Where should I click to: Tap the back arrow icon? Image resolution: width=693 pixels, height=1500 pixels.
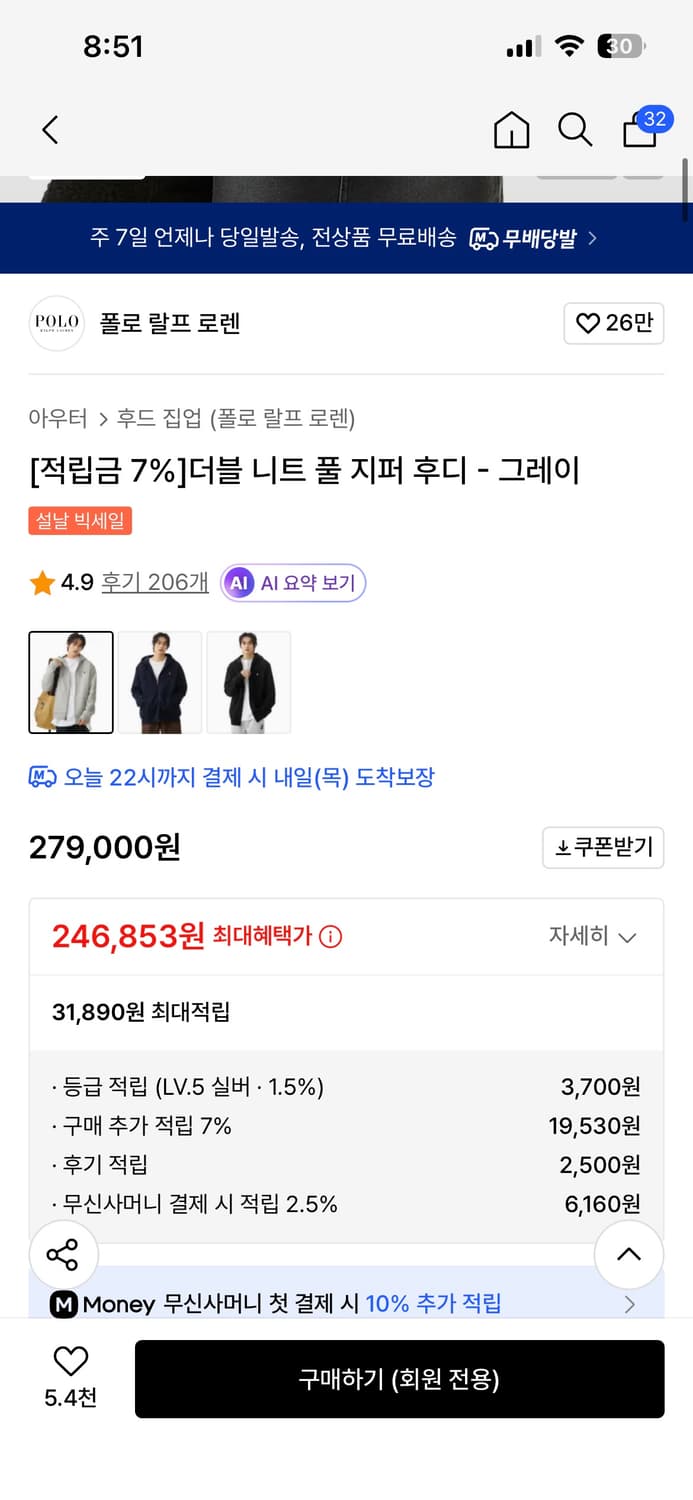tap(50, 130)
